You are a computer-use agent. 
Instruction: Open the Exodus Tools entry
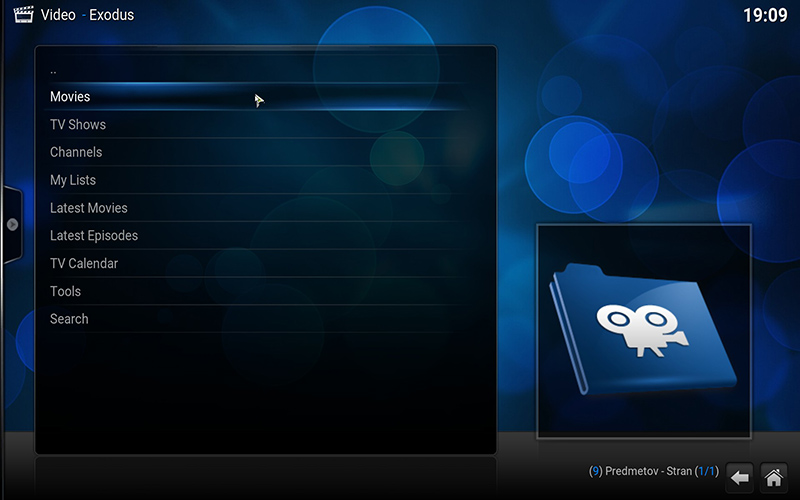coord(66,291)
